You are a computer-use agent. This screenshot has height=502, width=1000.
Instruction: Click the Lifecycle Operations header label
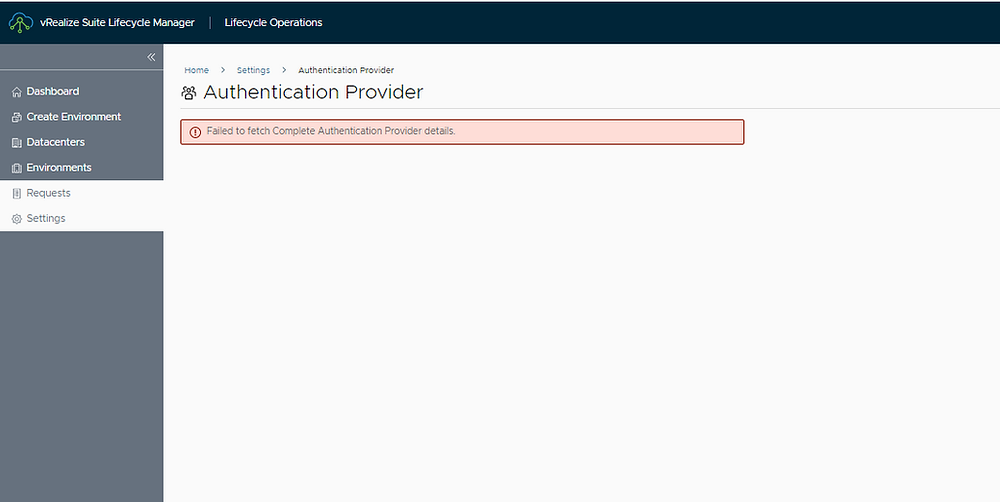tap(274, 22)
